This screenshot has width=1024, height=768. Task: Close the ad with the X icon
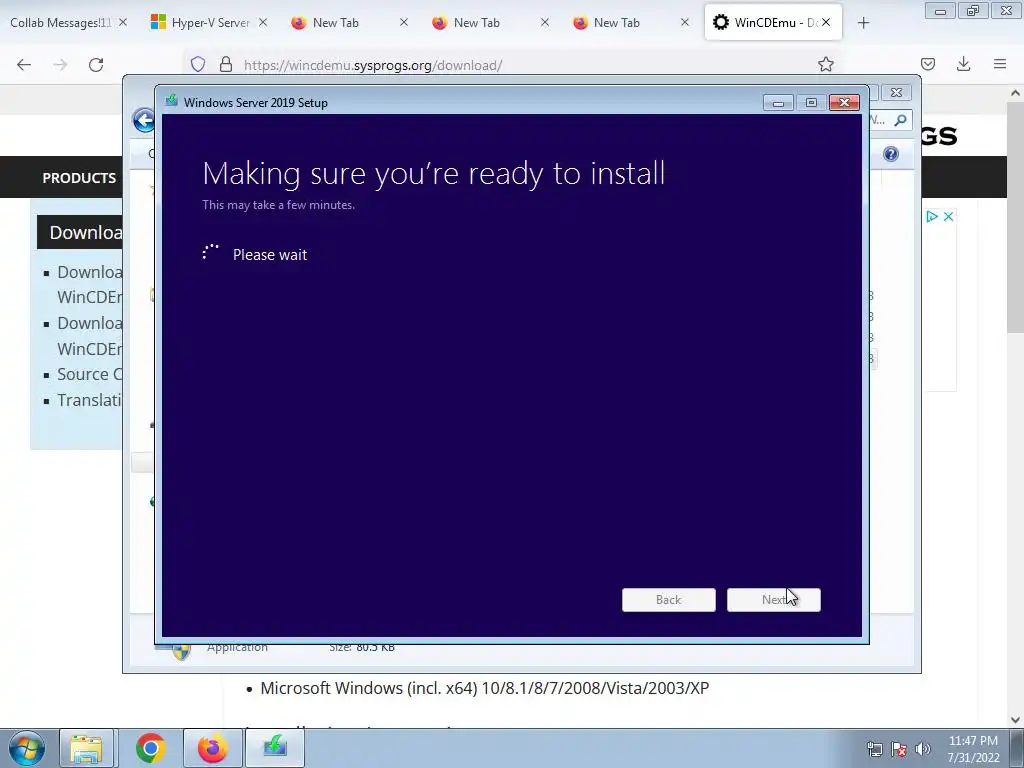[x=948, y=217]
